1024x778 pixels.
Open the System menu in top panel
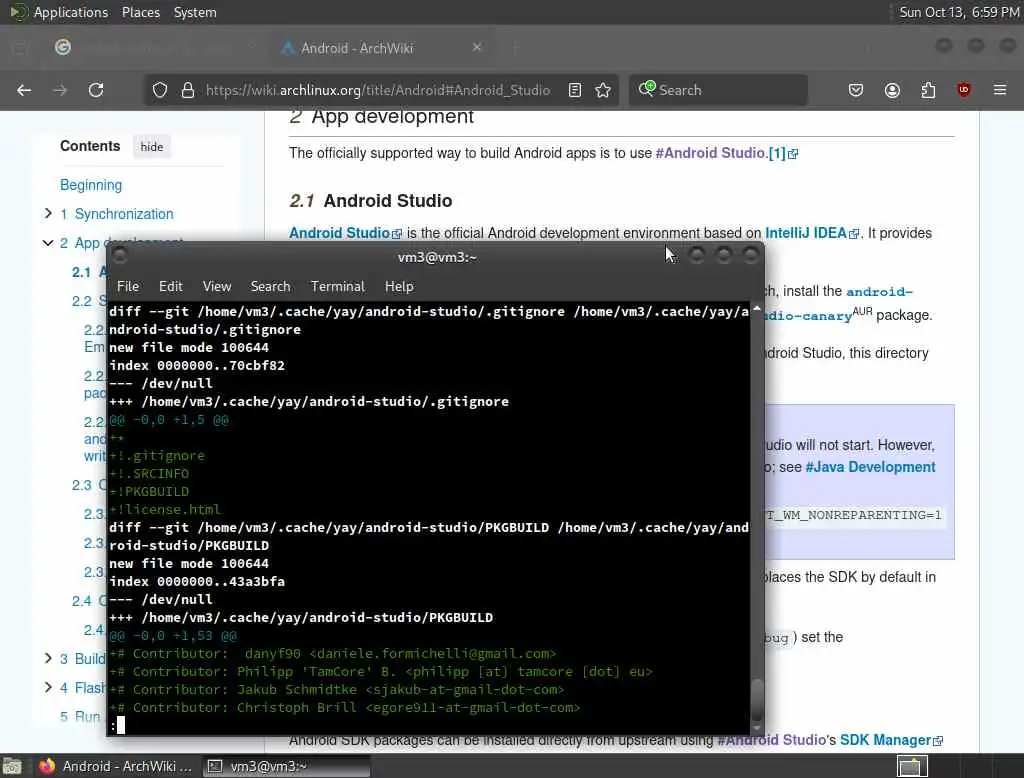195,12
